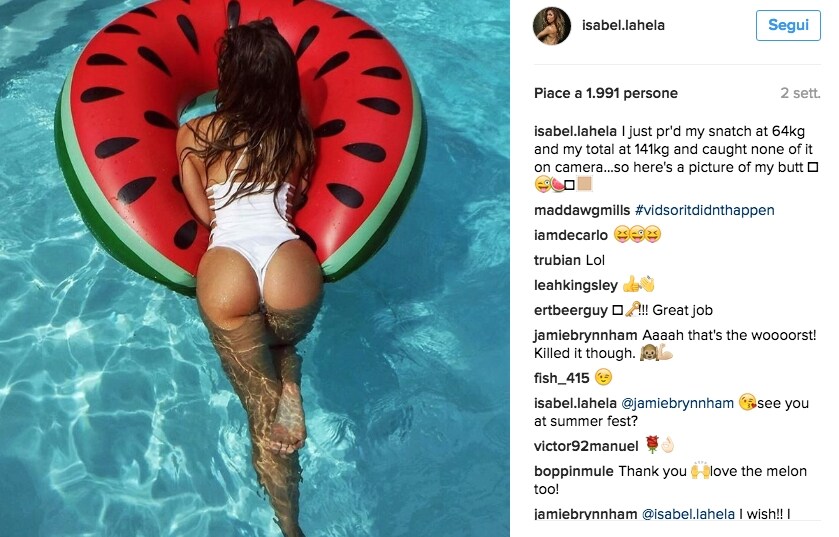Screen dimensions: 839x537
Task: Visit fish_415's profile
Action: 561,378
